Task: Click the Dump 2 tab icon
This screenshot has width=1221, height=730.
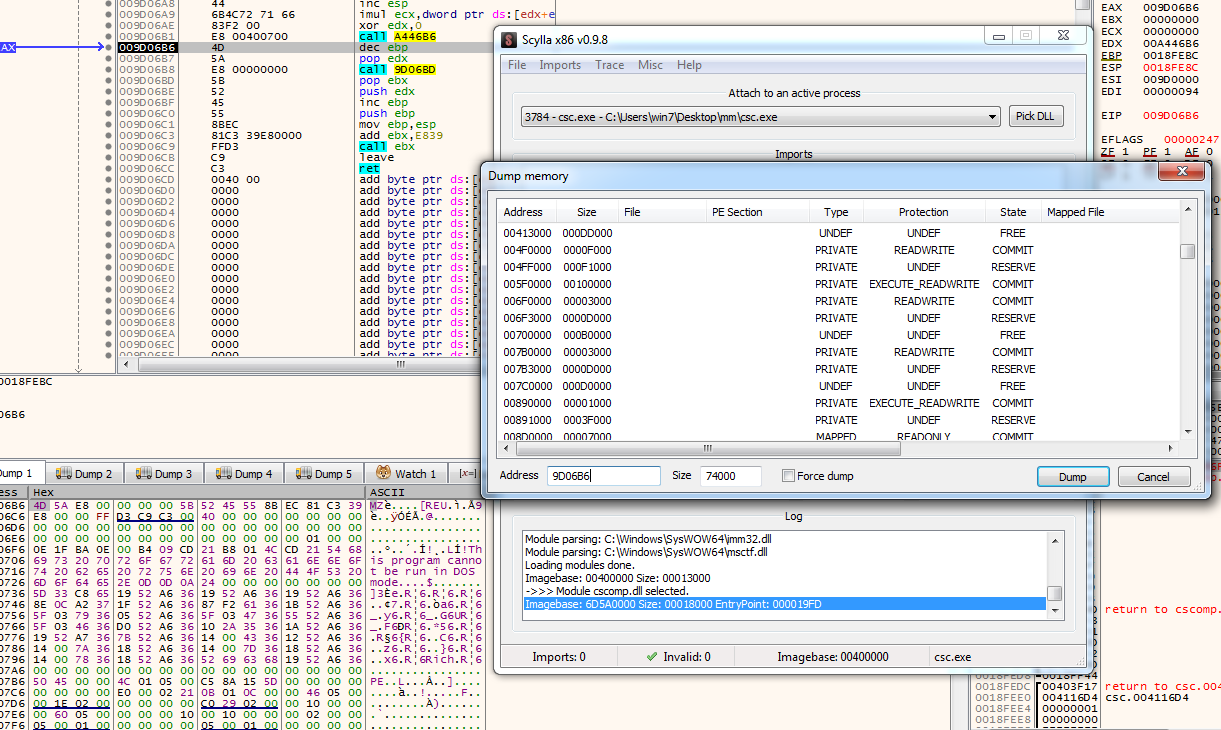Action: tap(65, 473)
